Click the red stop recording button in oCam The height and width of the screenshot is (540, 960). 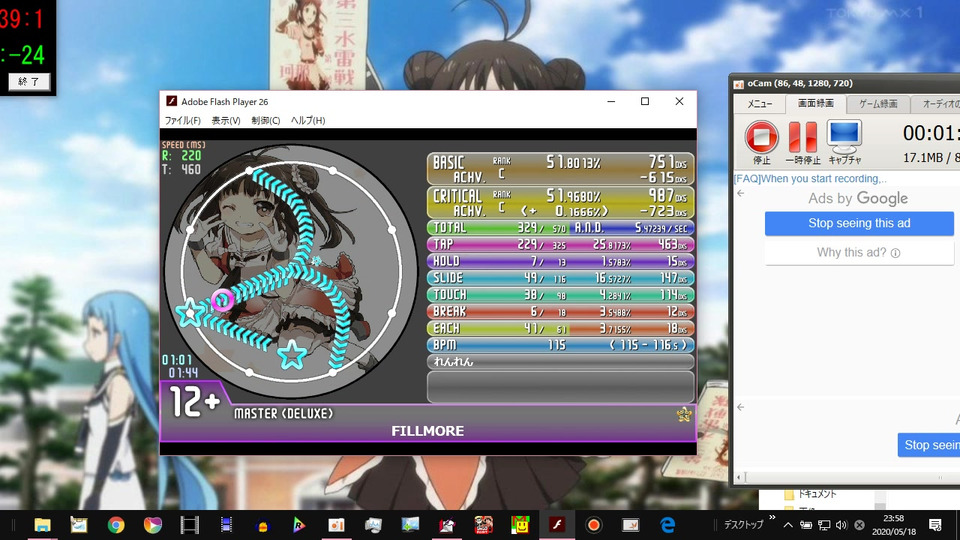(762, 137)
